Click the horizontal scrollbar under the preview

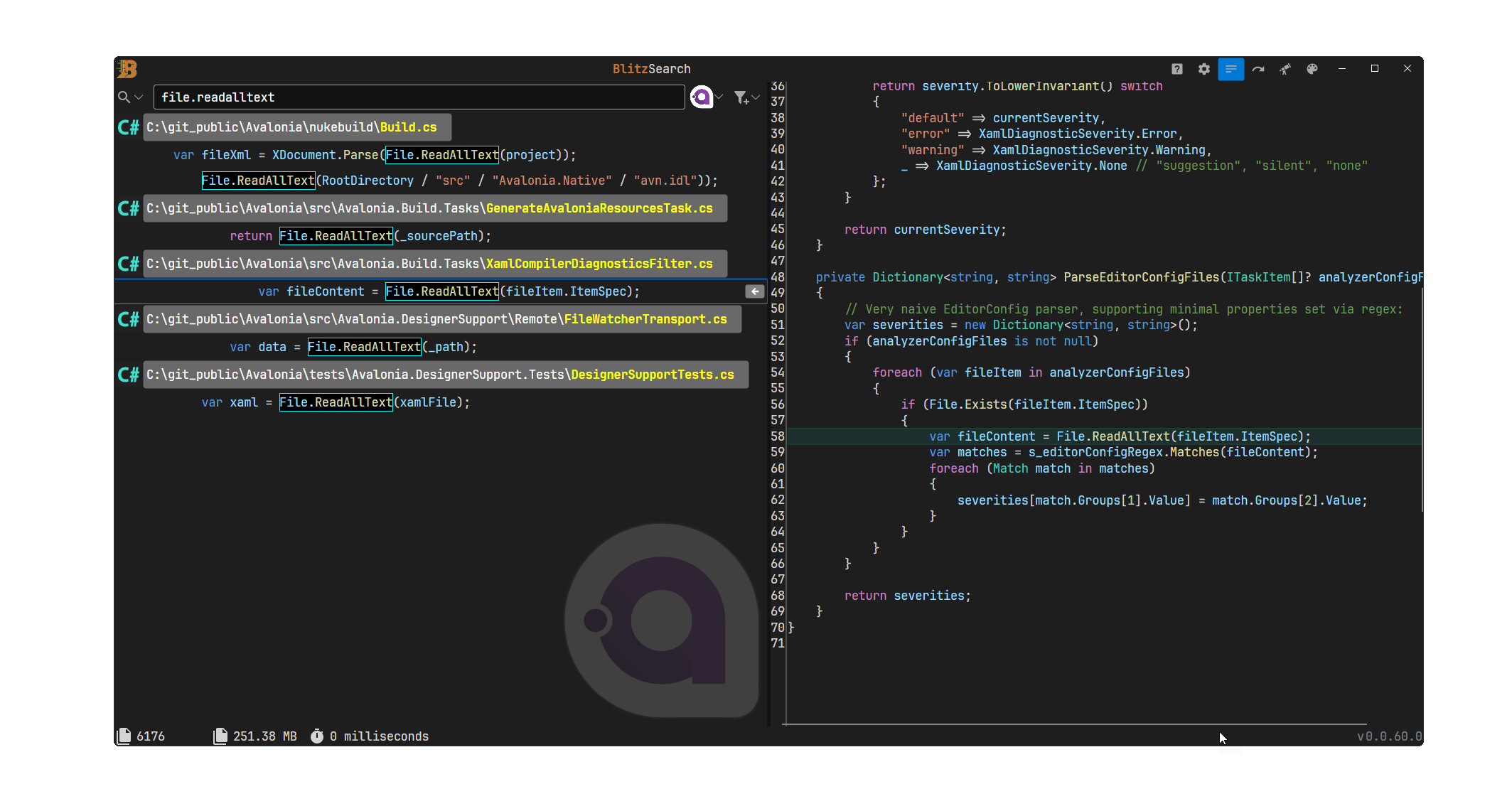point(1074,724)
